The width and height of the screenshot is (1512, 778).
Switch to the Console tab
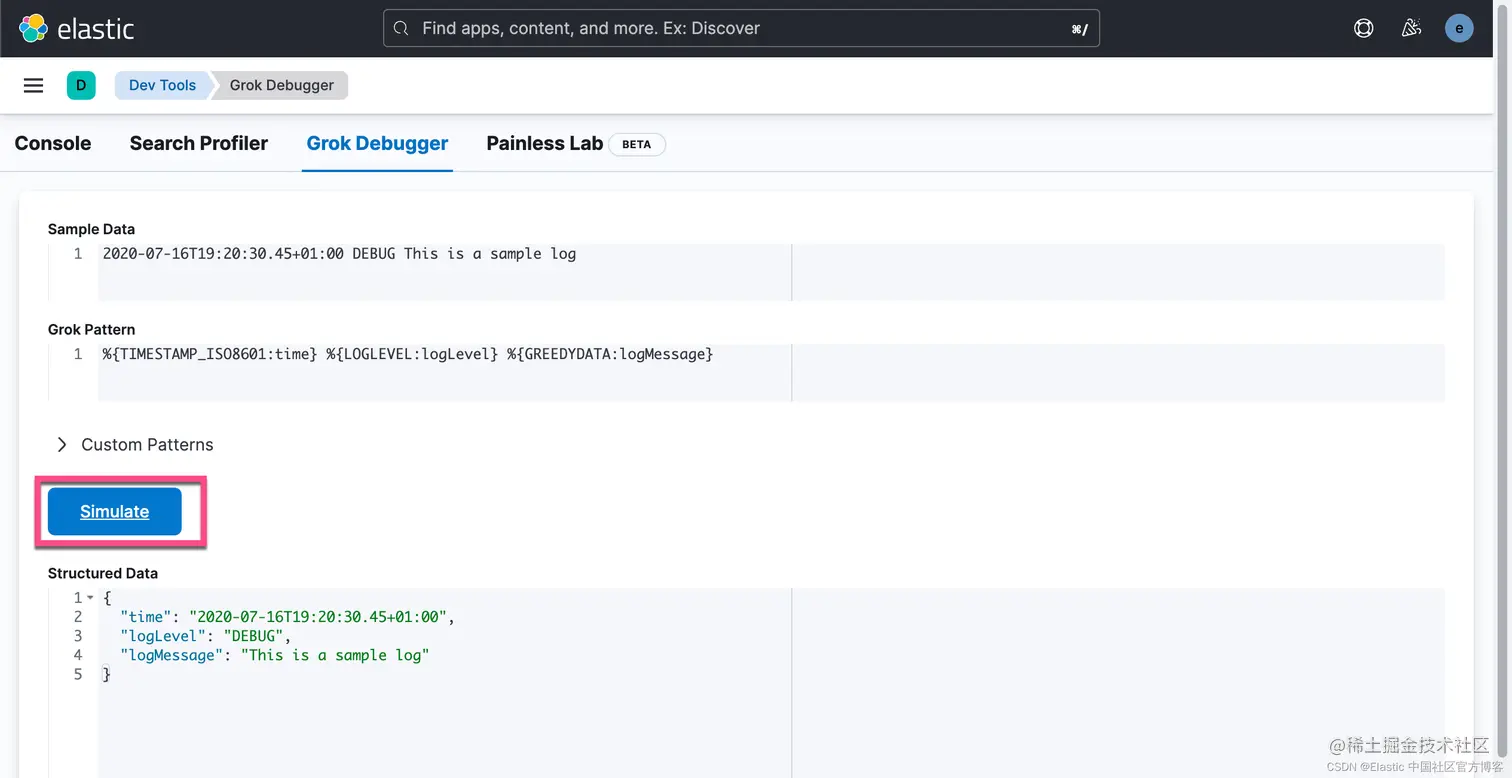click(53, 143)
